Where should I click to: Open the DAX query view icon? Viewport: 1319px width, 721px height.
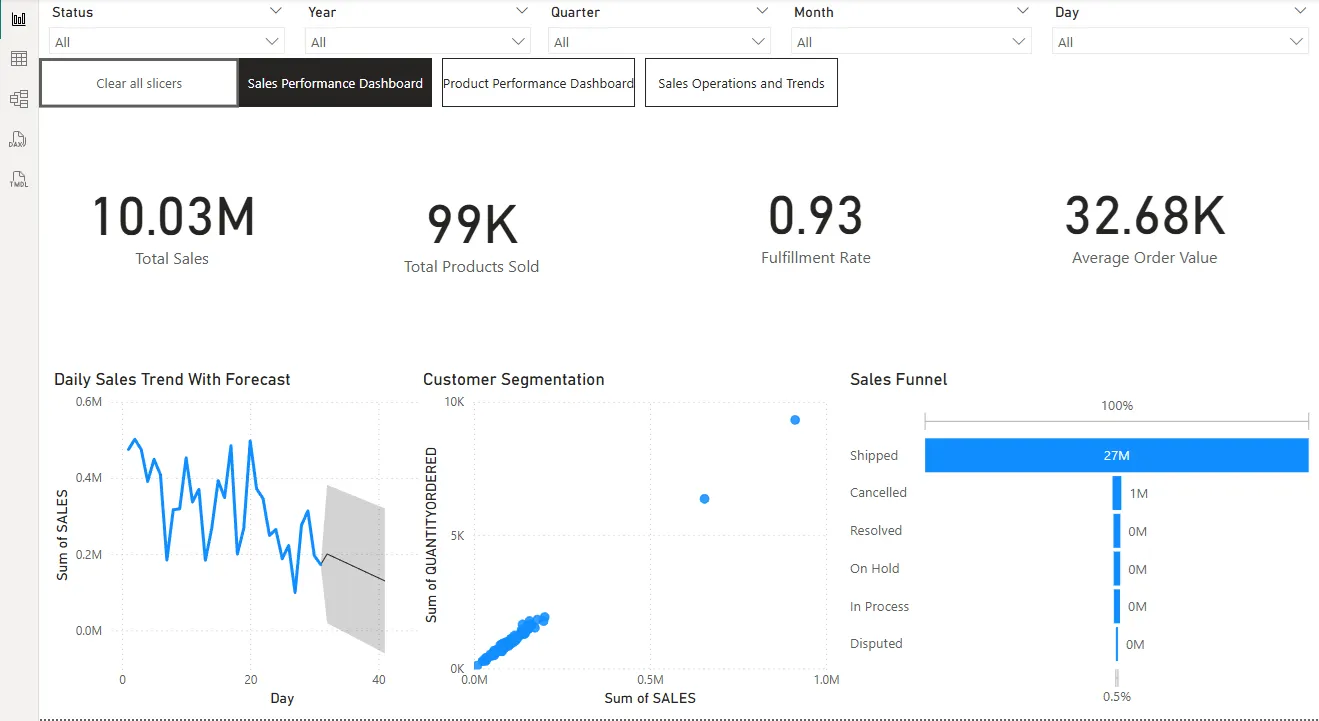click(x=16, y=138)
